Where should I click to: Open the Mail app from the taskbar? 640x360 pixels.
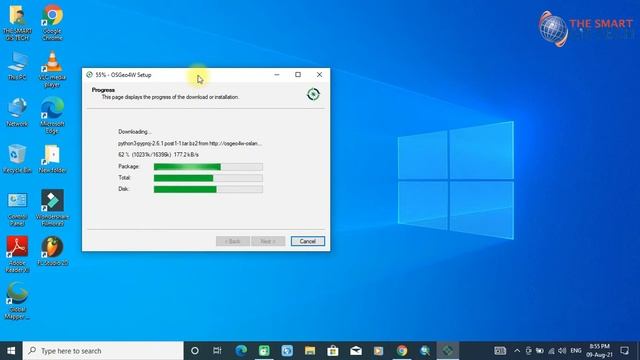tap(356, 351)
